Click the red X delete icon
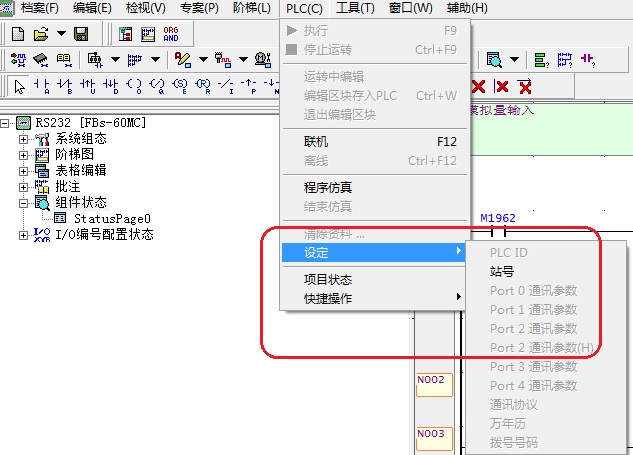 (479, 86)
